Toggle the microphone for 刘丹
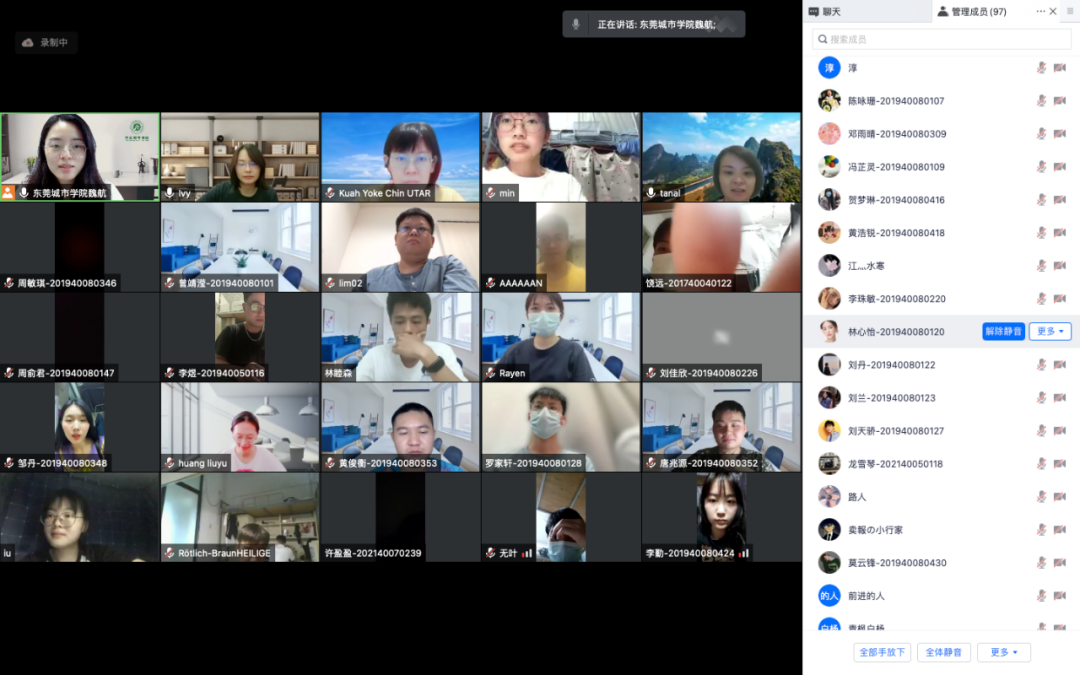The image size is (1080, 675). point(1041,365)
